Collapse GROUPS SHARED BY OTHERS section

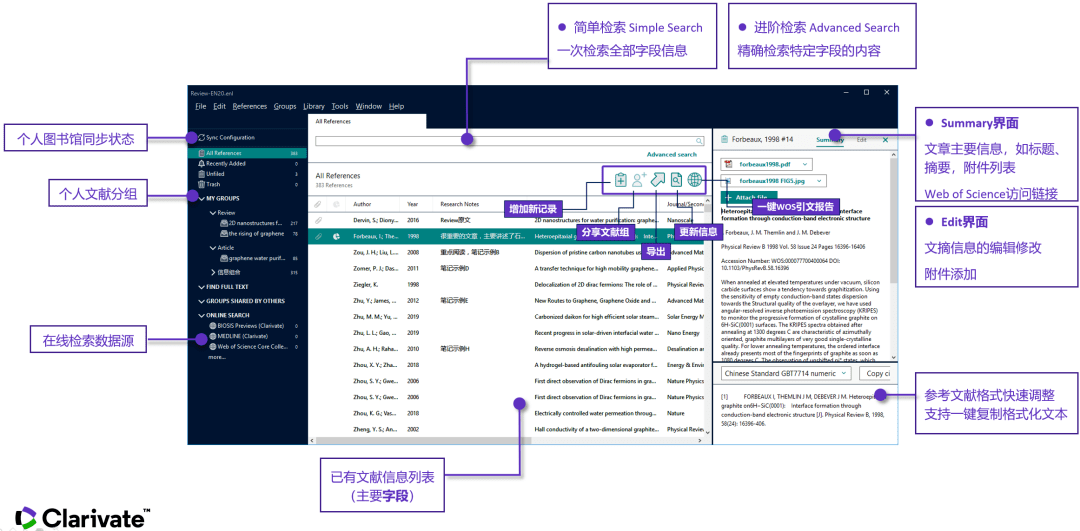click(201, 301)
